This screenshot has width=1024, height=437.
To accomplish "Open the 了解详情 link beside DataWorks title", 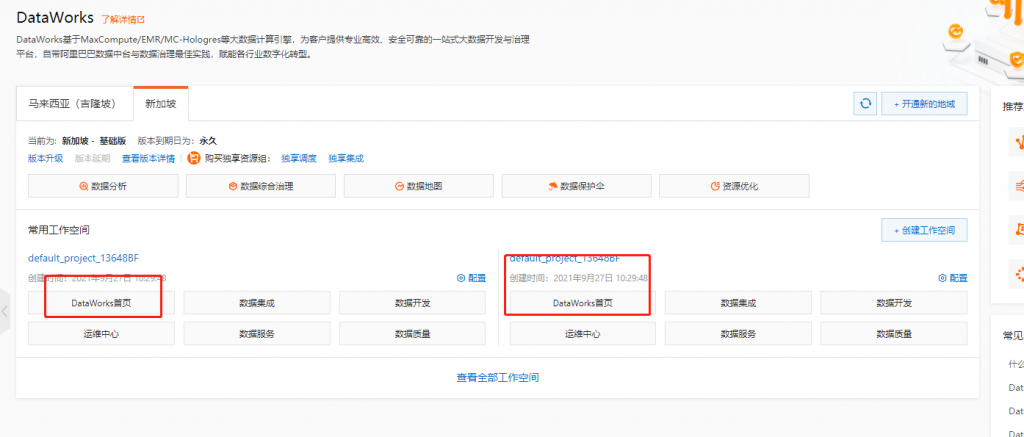I will point(123,19).
